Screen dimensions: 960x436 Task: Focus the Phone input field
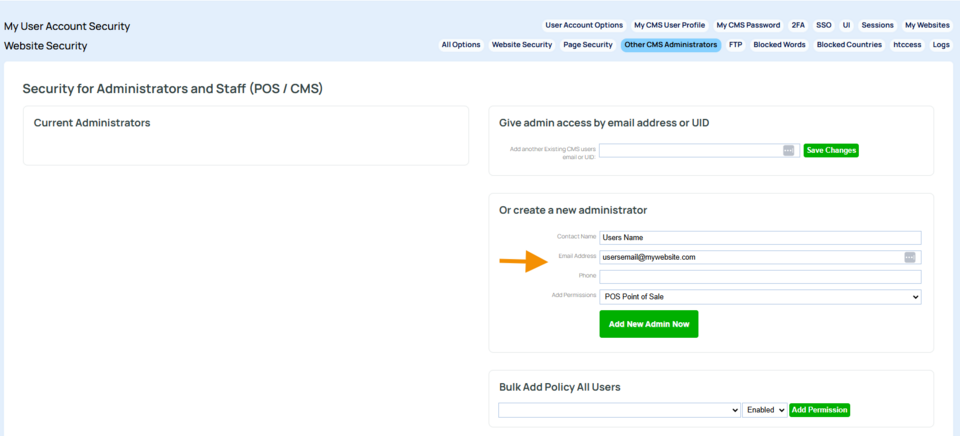(760, 277)
